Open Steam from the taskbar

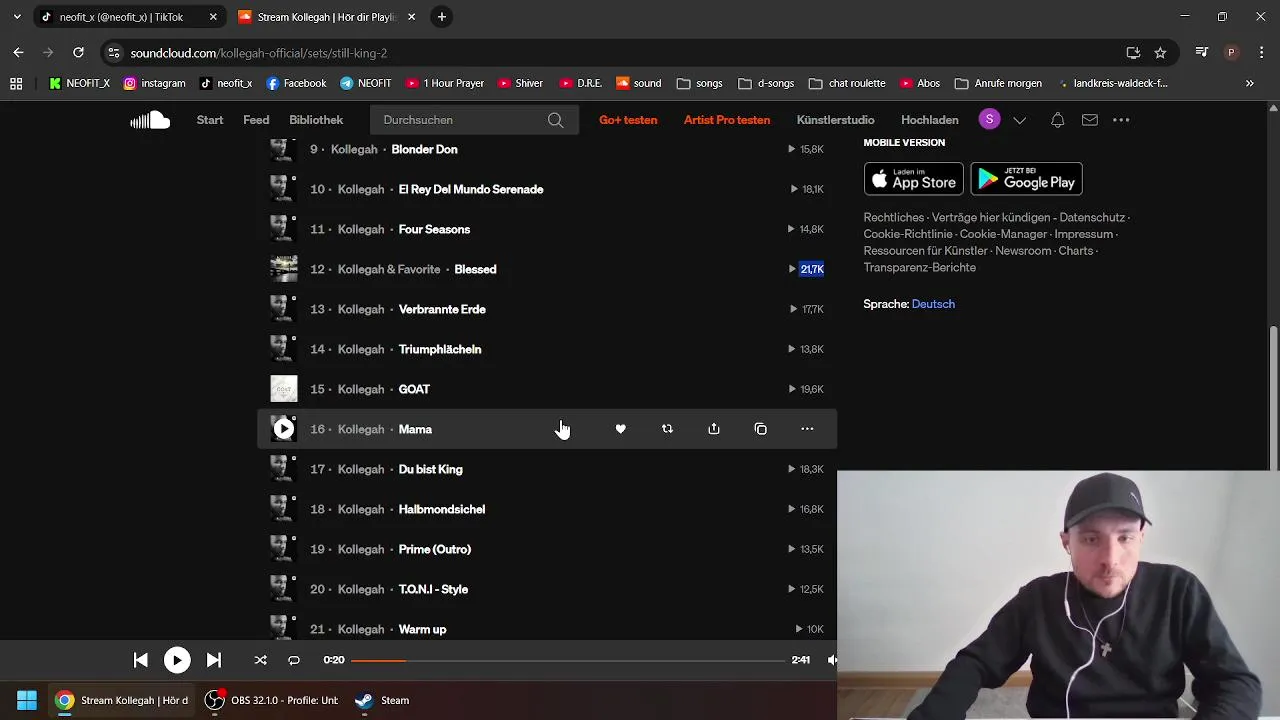(383, 700)
